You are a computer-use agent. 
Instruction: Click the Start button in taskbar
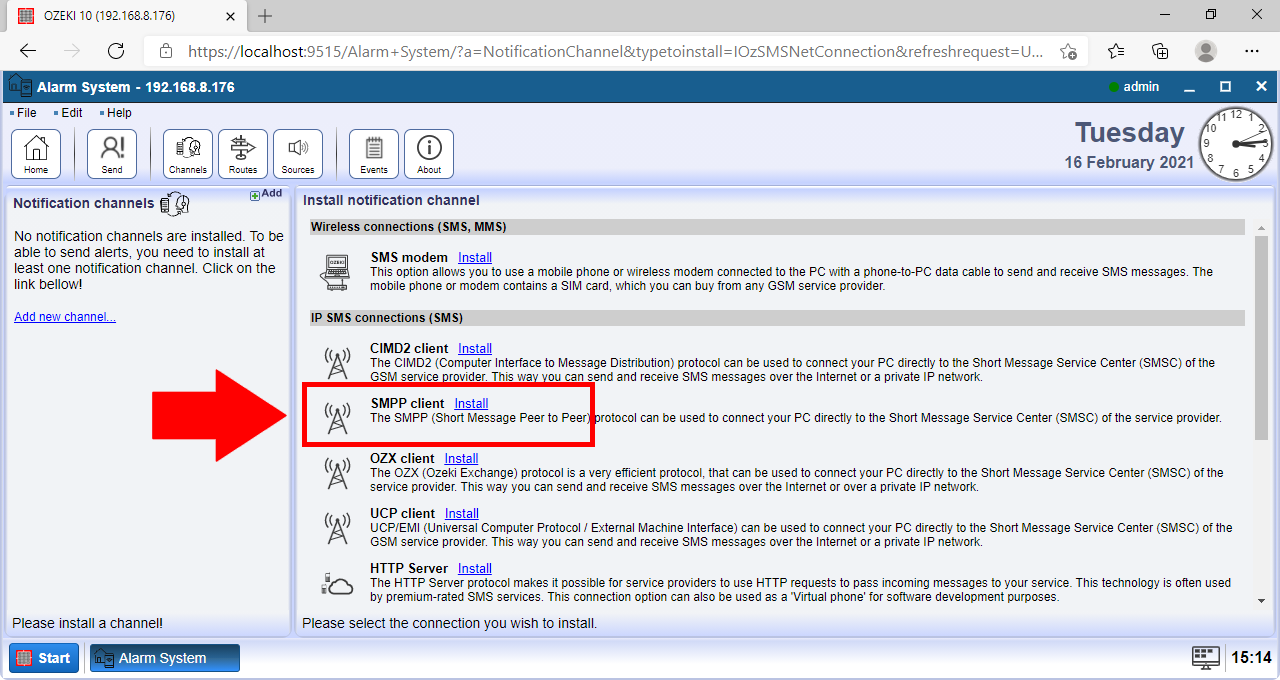click(42, 658)
